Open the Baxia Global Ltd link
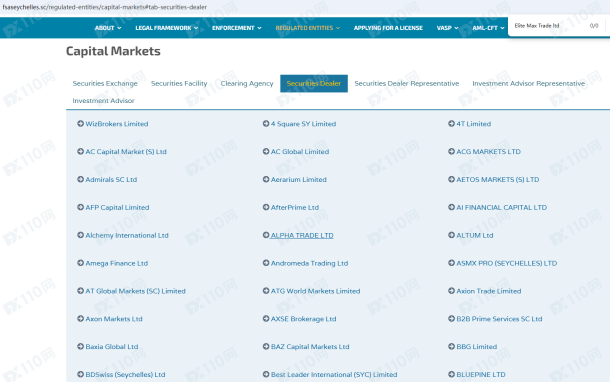 [112, 347]
